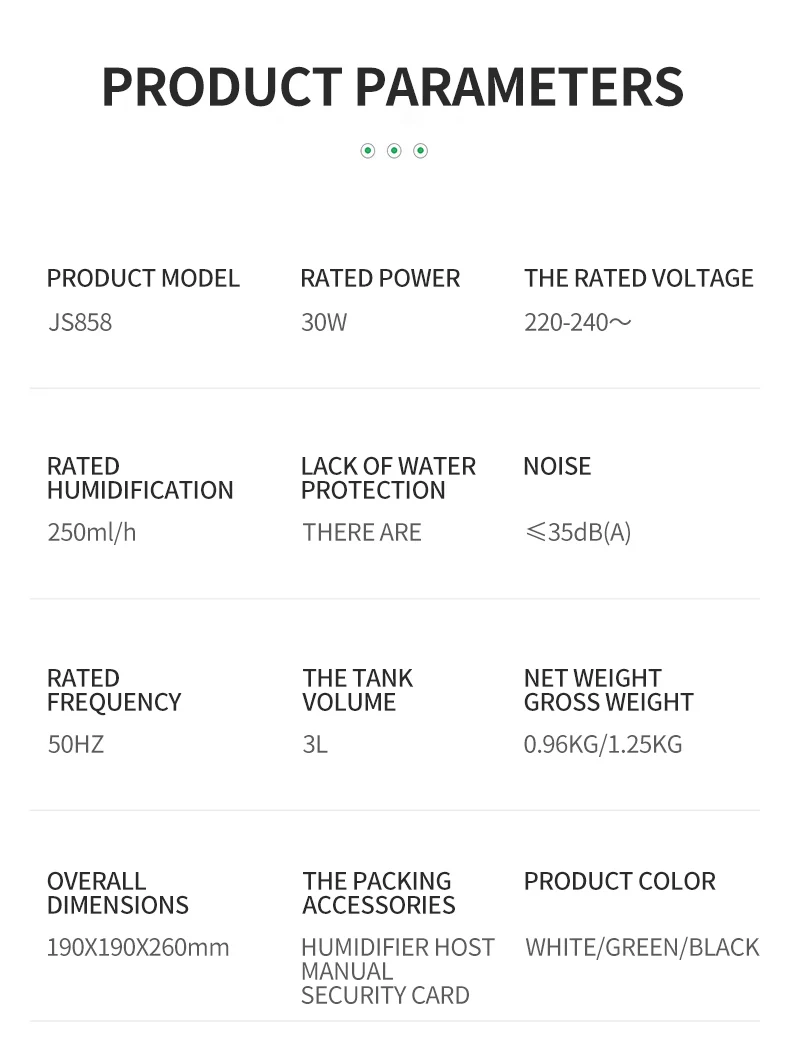This screenshot has width=790, height=1048.
Task: Select the RATED POWER label
Action: [x=380, y=278]
